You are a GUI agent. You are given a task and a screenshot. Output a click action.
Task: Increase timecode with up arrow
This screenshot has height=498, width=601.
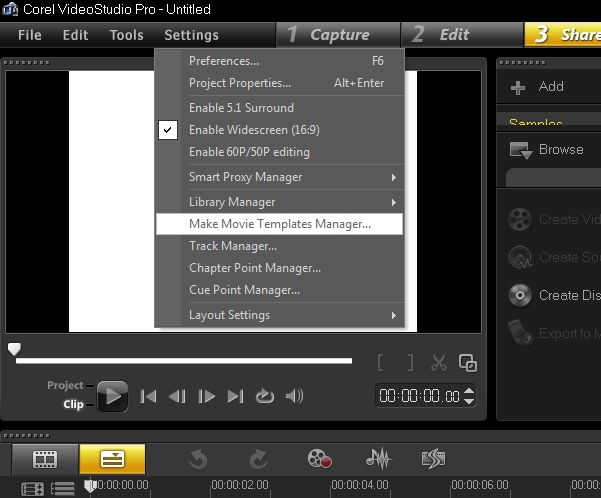point(469,391)
